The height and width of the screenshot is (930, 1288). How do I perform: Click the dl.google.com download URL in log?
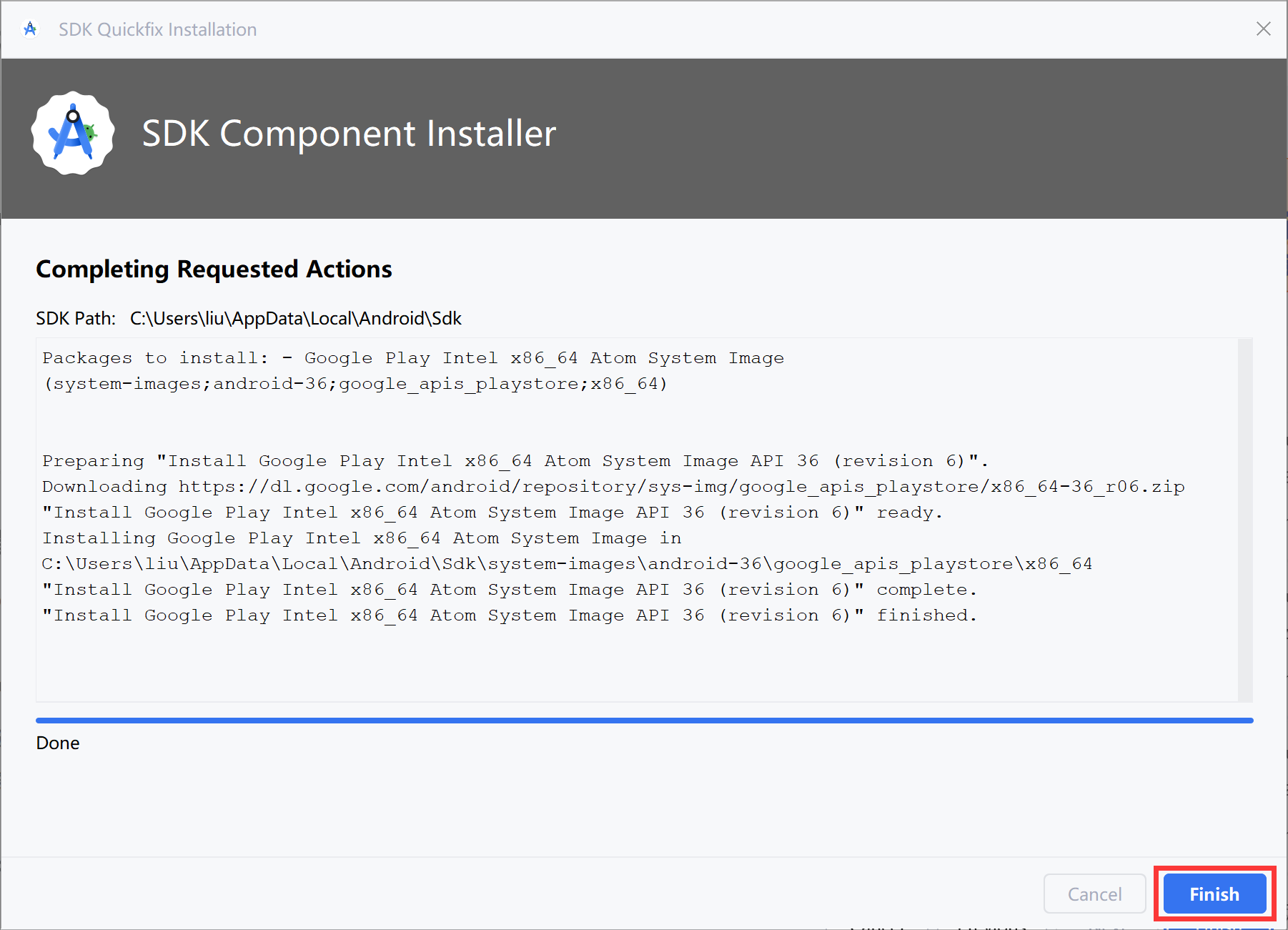point(681,487)
